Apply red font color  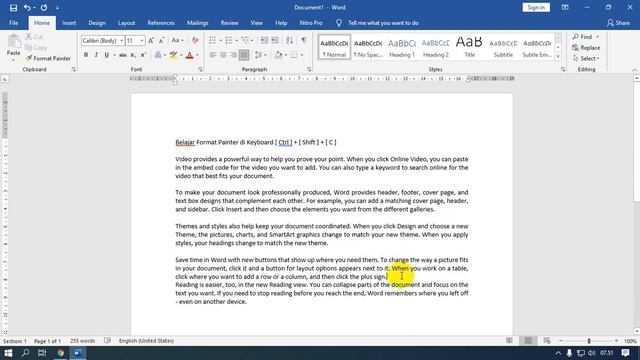[189, 55]
